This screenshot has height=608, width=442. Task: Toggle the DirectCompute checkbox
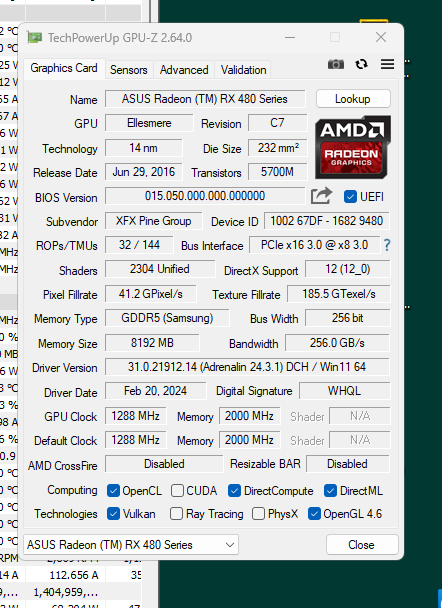coord(234,491)
